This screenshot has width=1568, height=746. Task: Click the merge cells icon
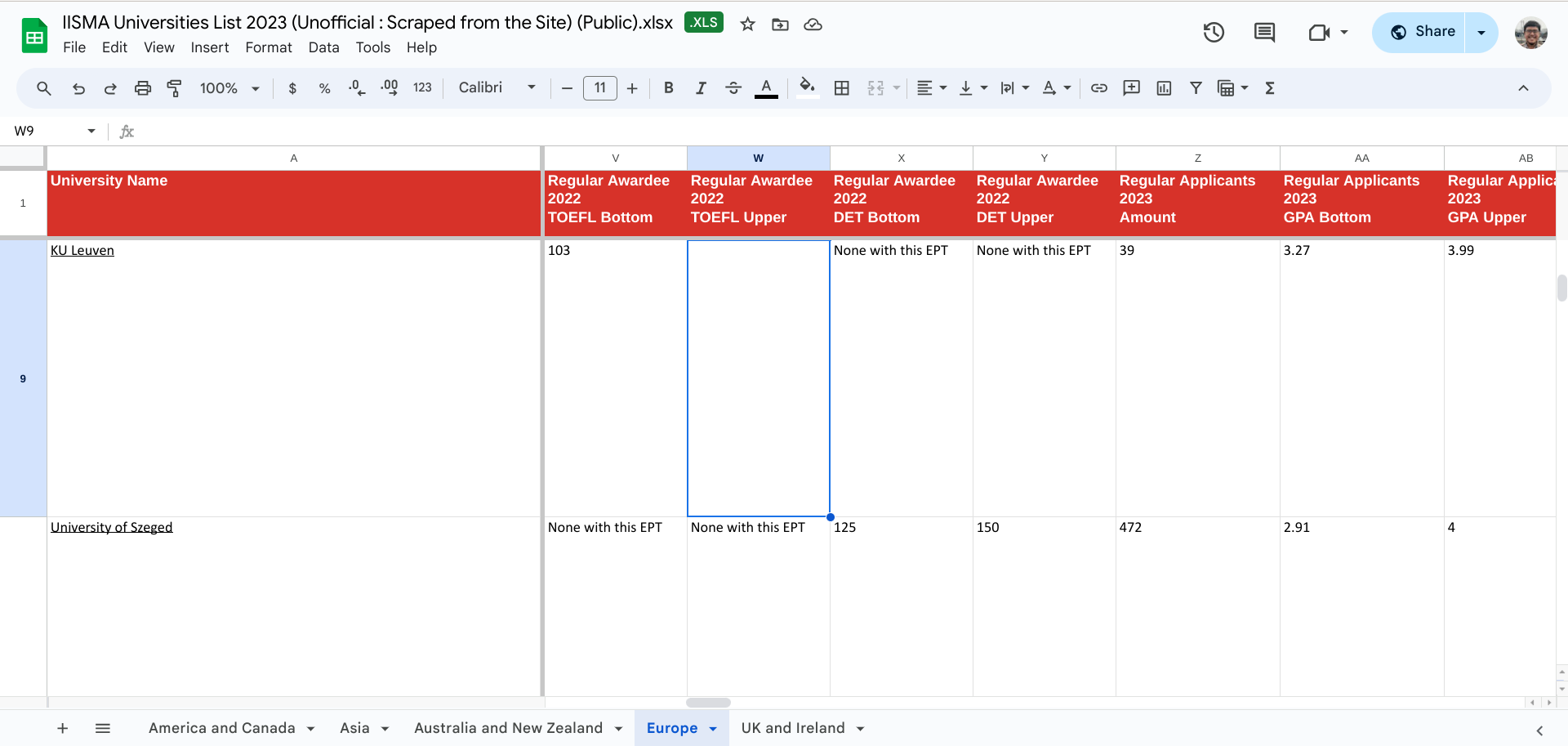tap(875, 88)
